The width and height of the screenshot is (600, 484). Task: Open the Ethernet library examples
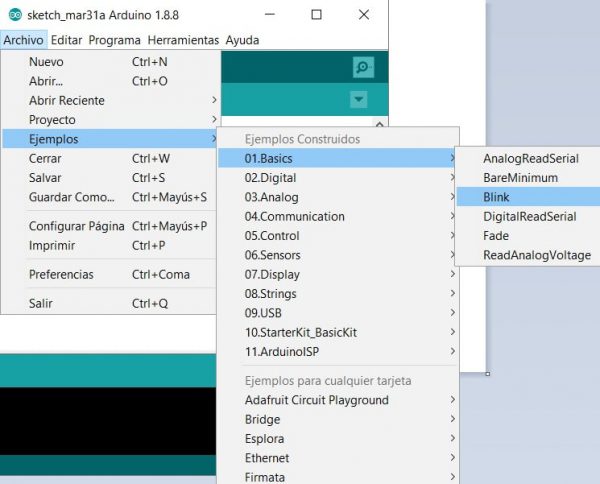tap(338, 458)
